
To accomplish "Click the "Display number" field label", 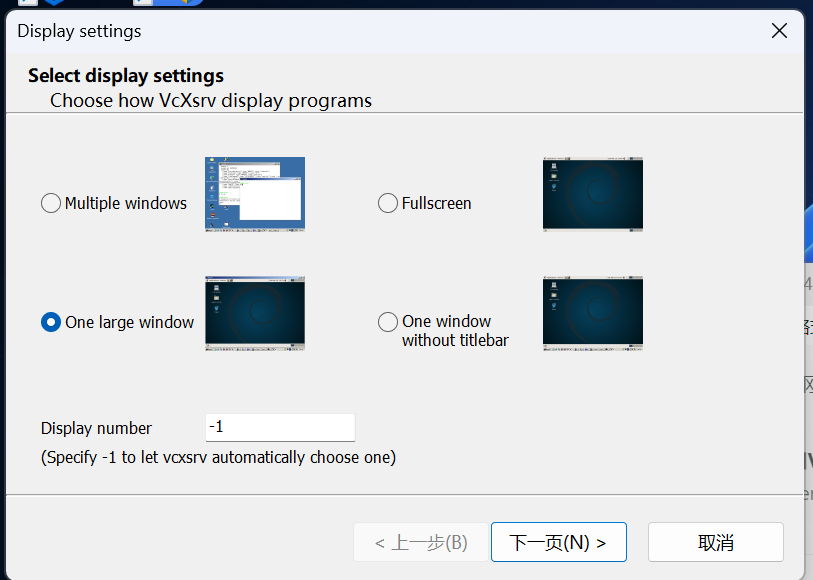I will pos(96,428).
